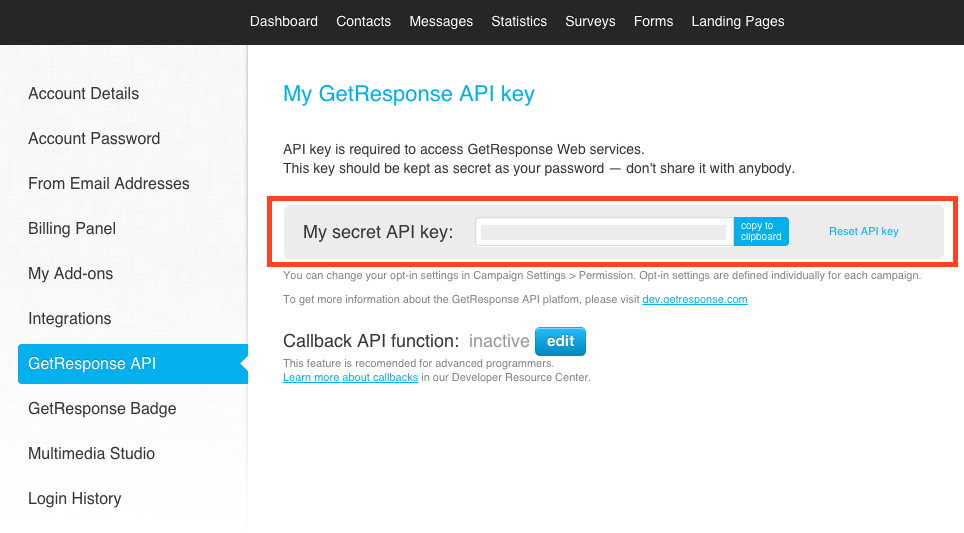Open the dev.getresponse.com link
Screen dimensions: 964x533
click(x=694, y=300)
